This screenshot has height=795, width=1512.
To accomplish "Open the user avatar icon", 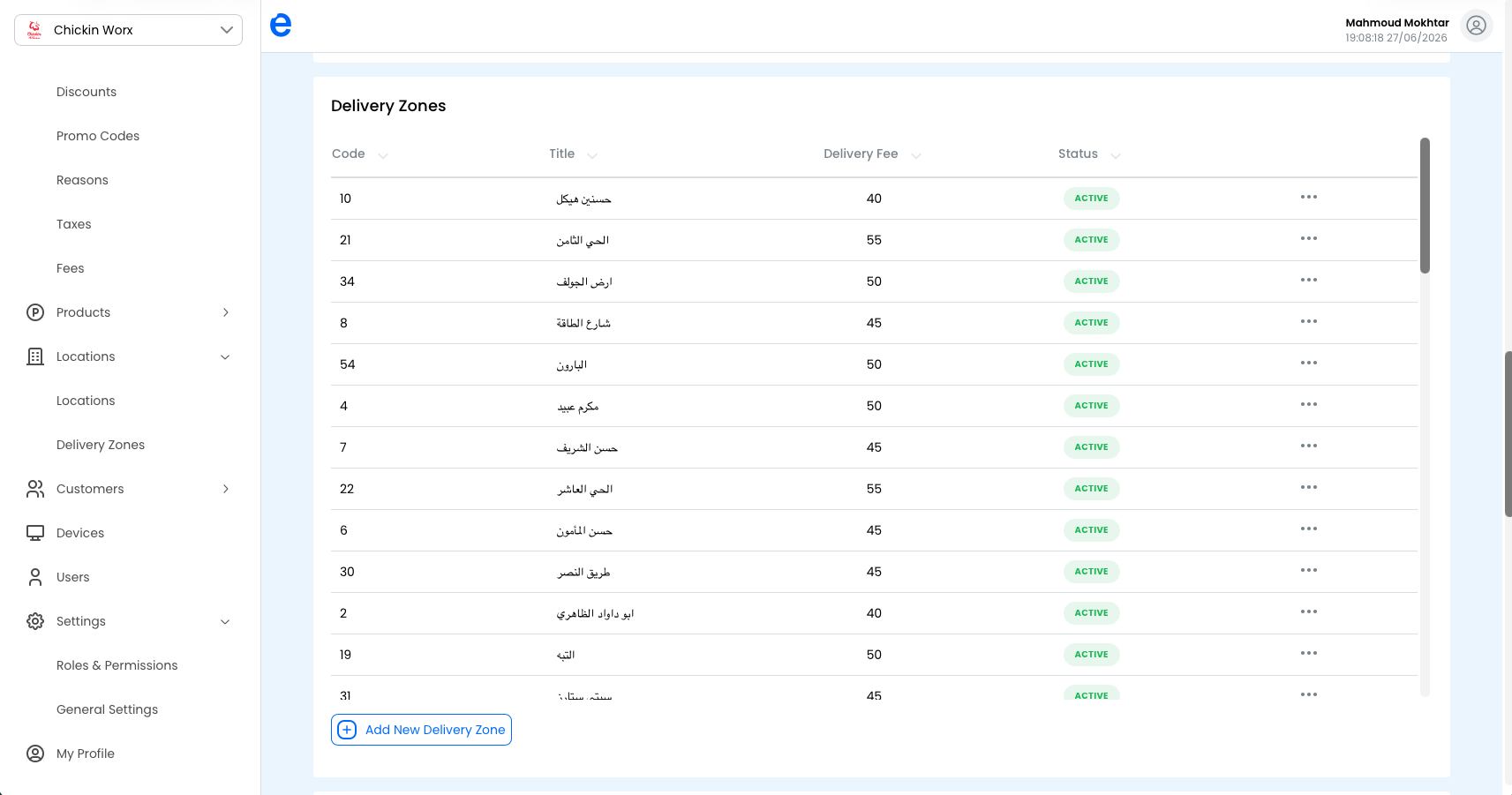I will tap(1476, 26).
